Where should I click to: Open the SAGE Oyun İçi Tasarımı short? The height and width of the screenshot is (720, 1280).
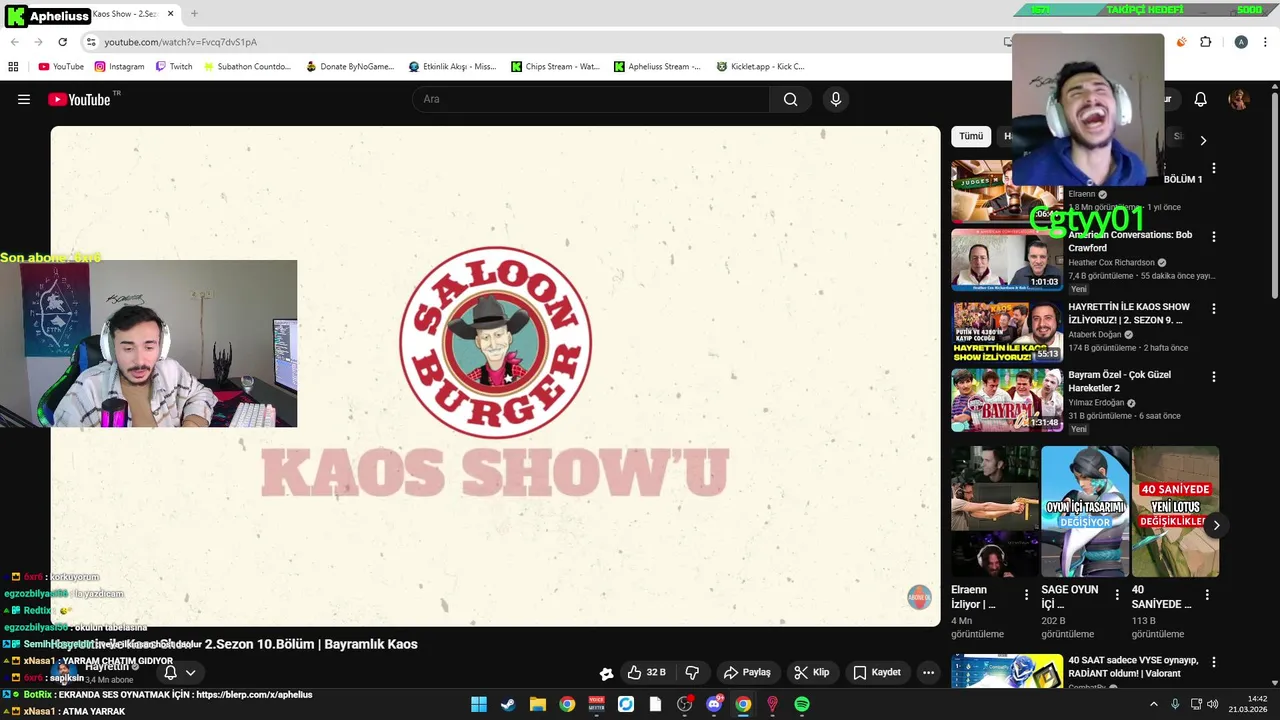(1085, 511)
